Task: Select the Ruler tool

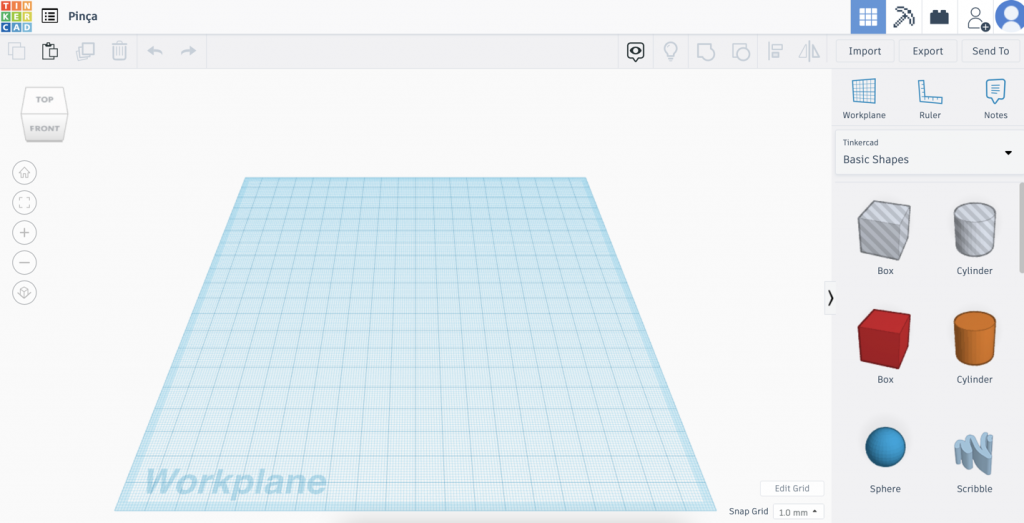Action: pos(930,99)
